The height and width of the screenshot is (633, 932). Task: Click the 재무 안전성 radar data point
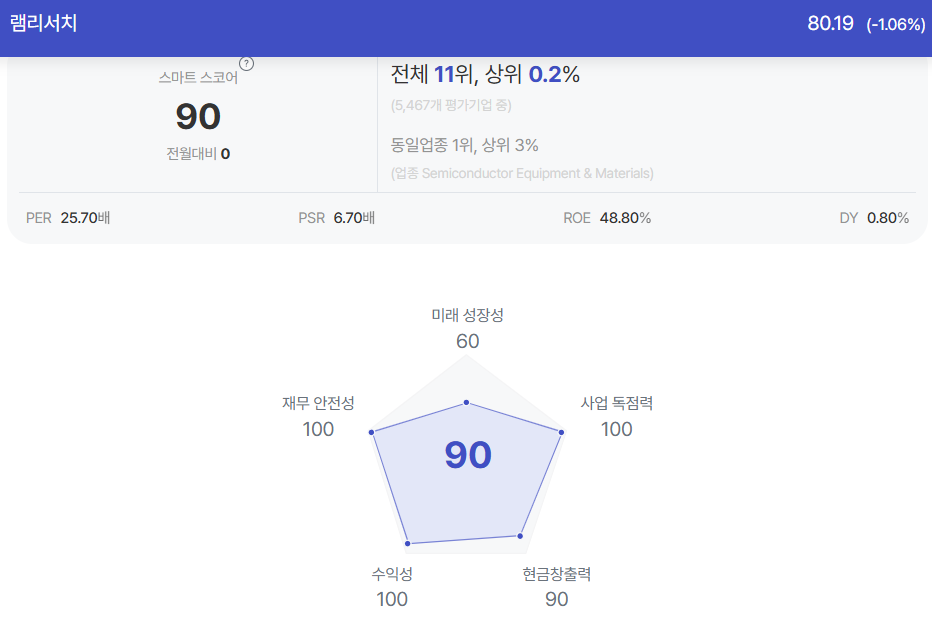coord(371,432)
